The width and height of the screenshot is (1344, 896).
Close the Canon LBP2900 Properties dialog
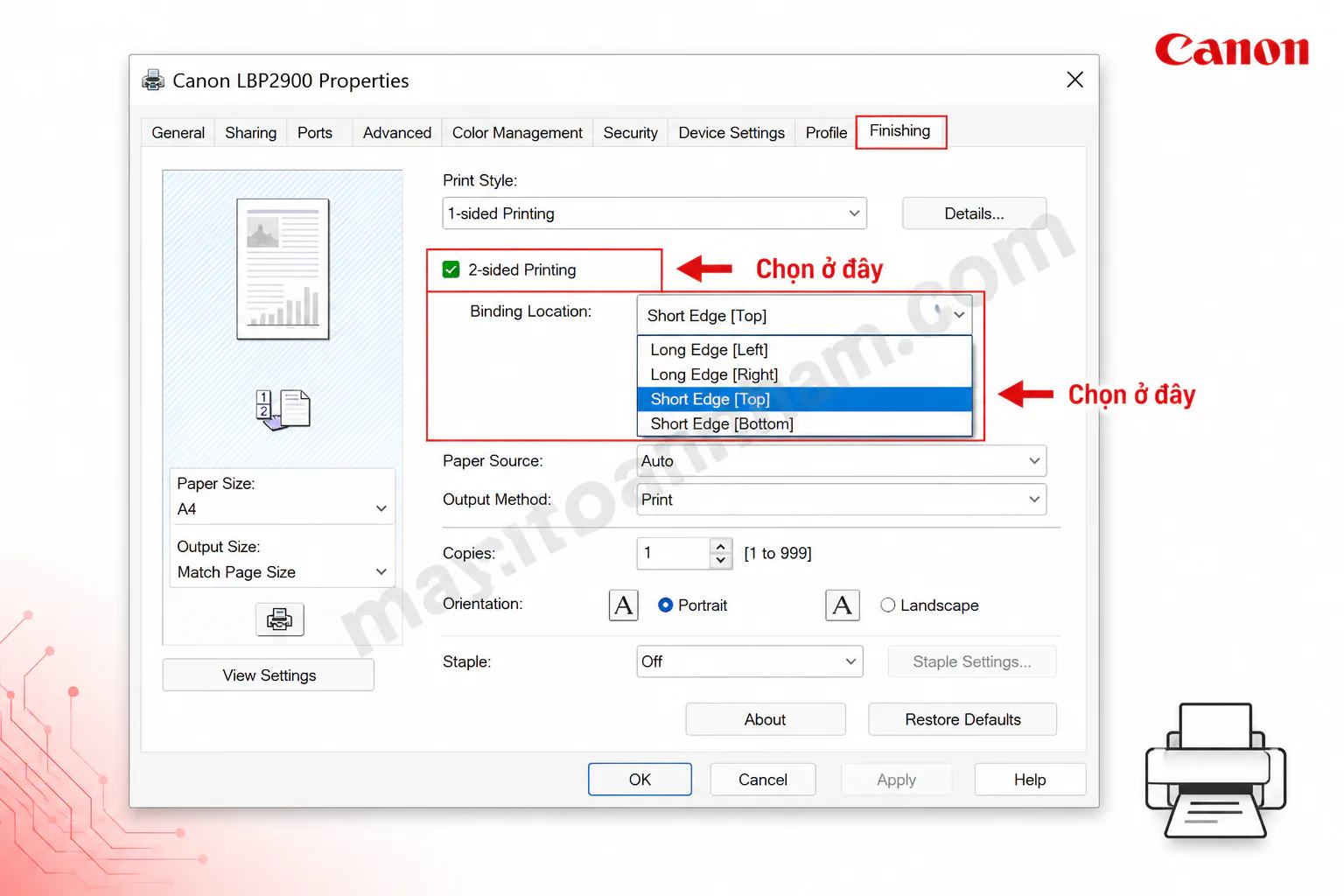coord(1075,80)
